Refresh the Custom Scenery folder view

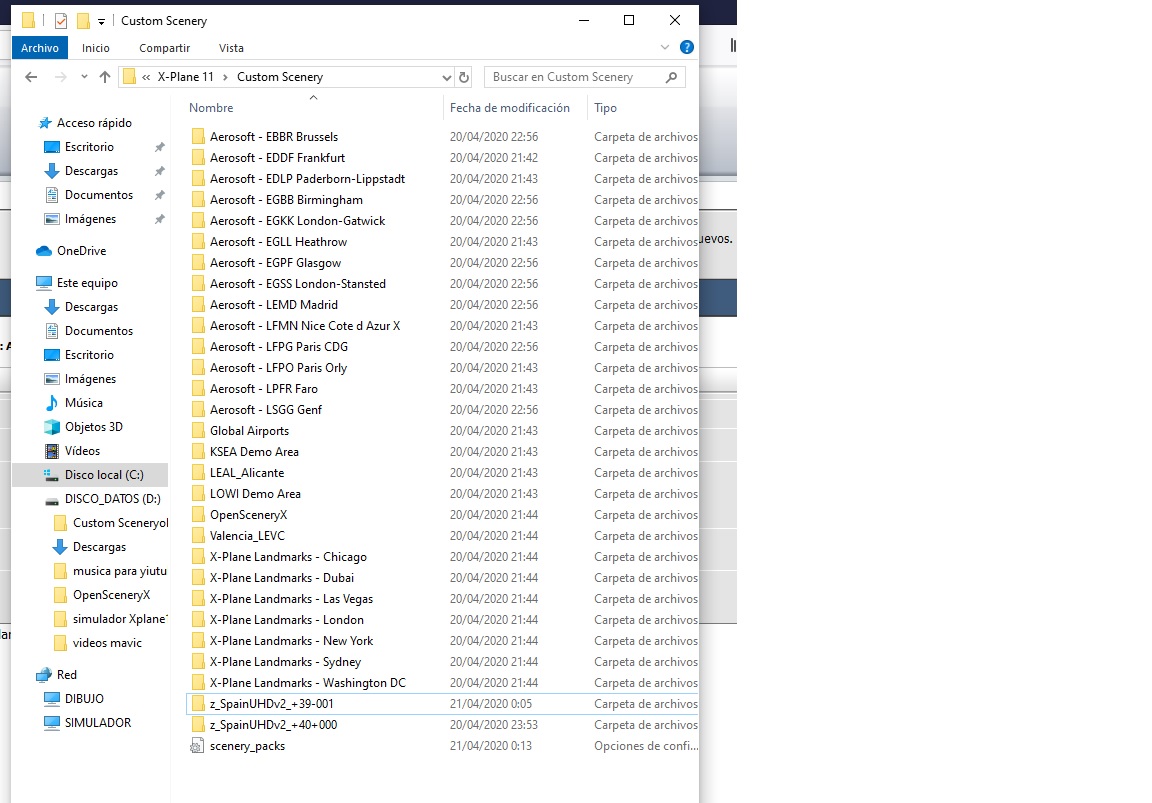point(464,77)
